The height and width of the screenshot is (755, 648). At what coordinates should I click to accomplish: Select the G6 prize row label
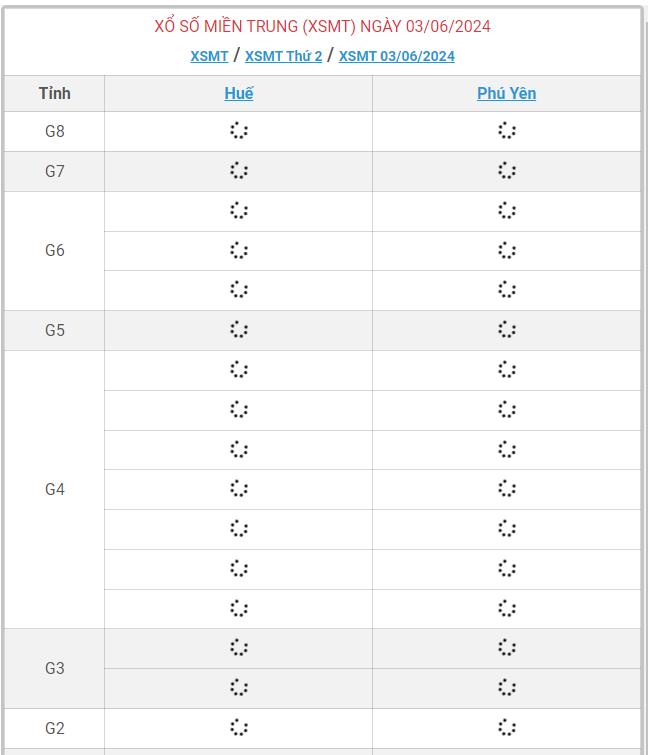54,250
